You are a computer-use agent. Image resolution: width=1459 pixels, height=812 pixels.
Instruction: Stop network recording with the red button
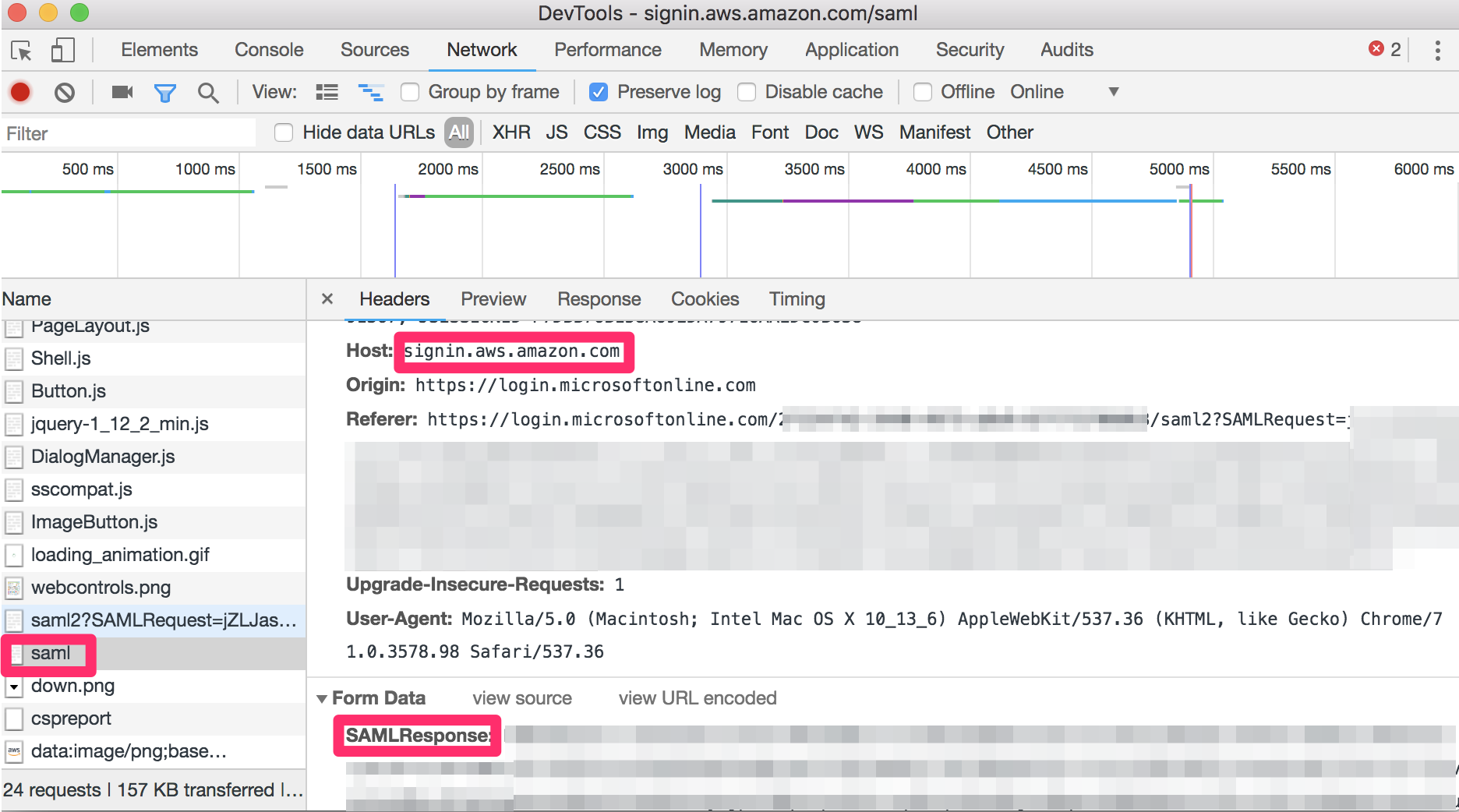click(20, 92)
